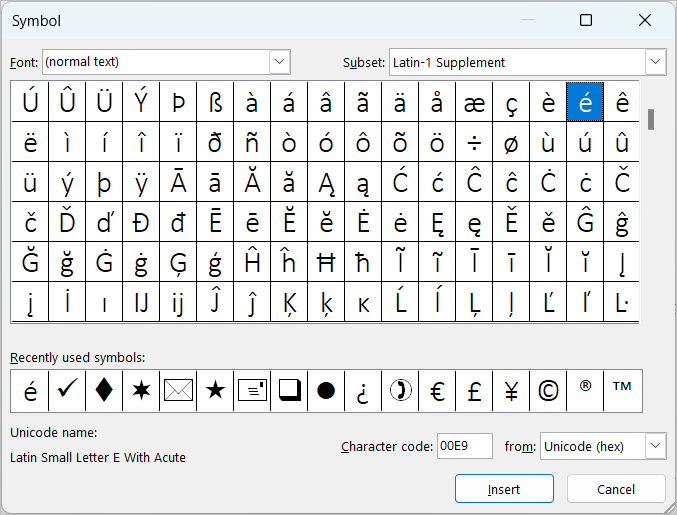Select the telephone receiver recent symbol
This screenshot has height=515, width=677.
point(400,391)
